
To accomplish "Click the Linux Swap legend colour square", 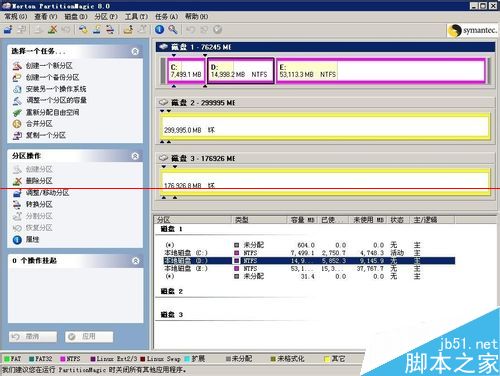I will (143, 359).
